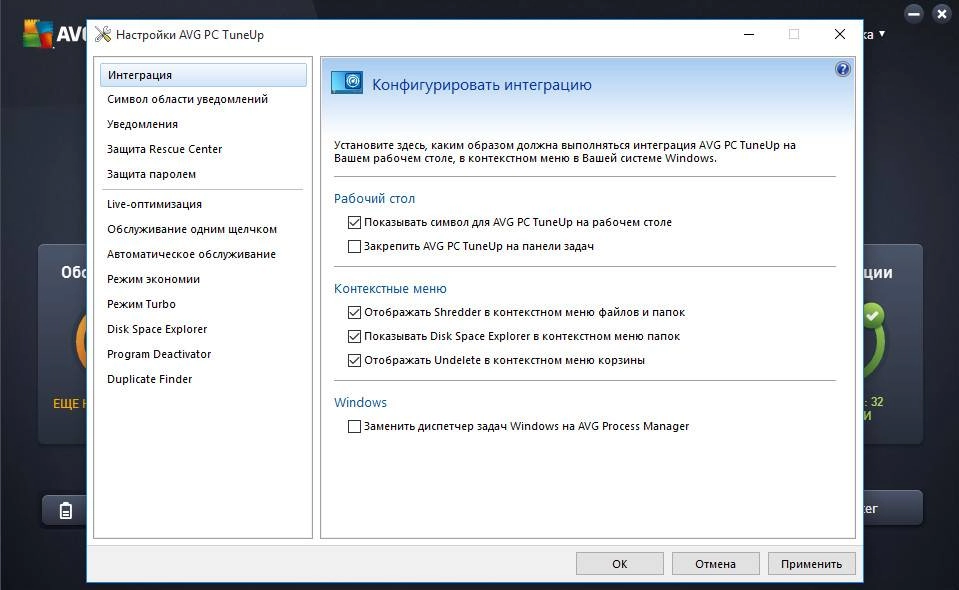
Task: Click the Windows section heading
Action: 360,402
